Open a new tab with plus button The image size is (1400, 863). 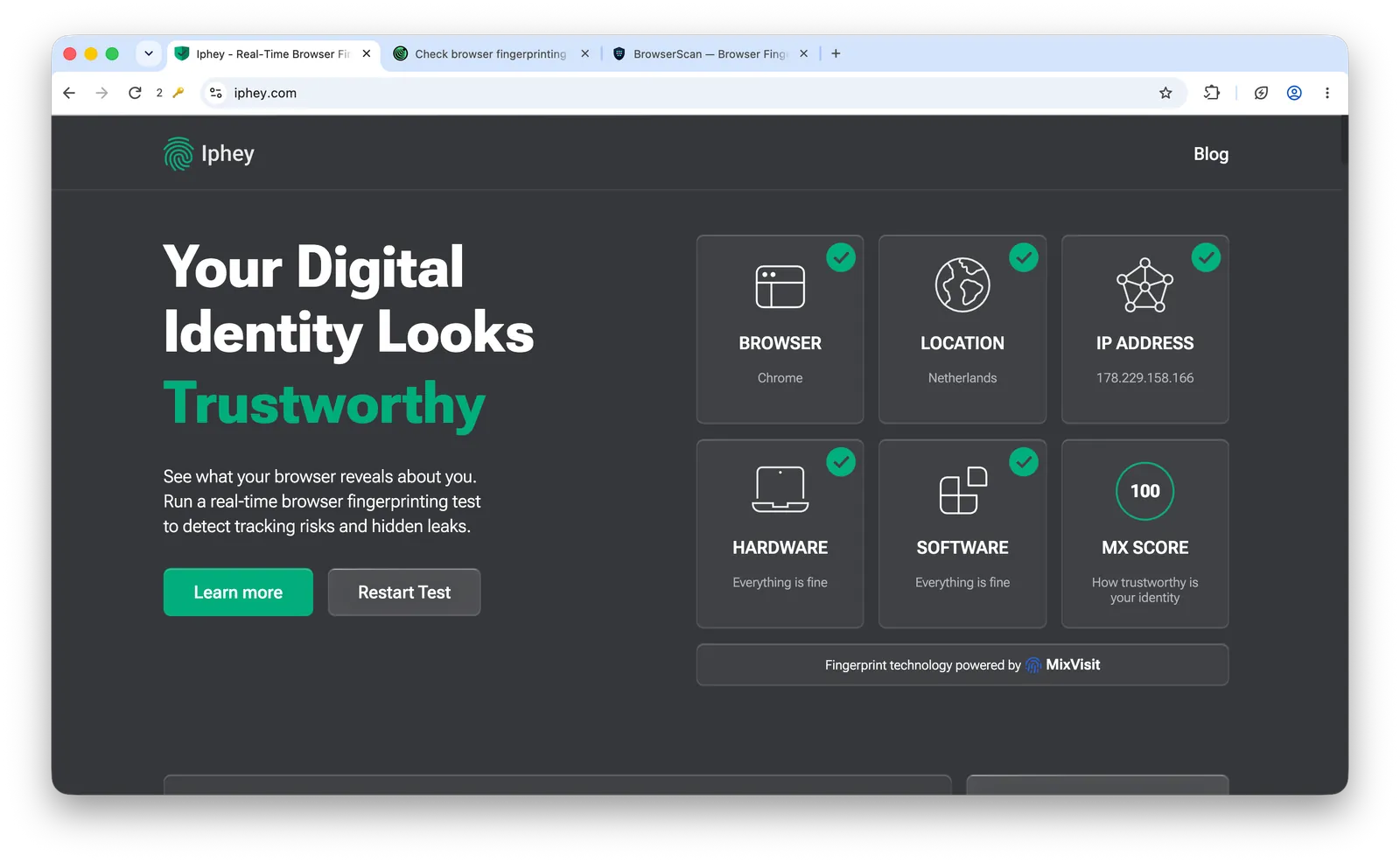coord(836,53)
